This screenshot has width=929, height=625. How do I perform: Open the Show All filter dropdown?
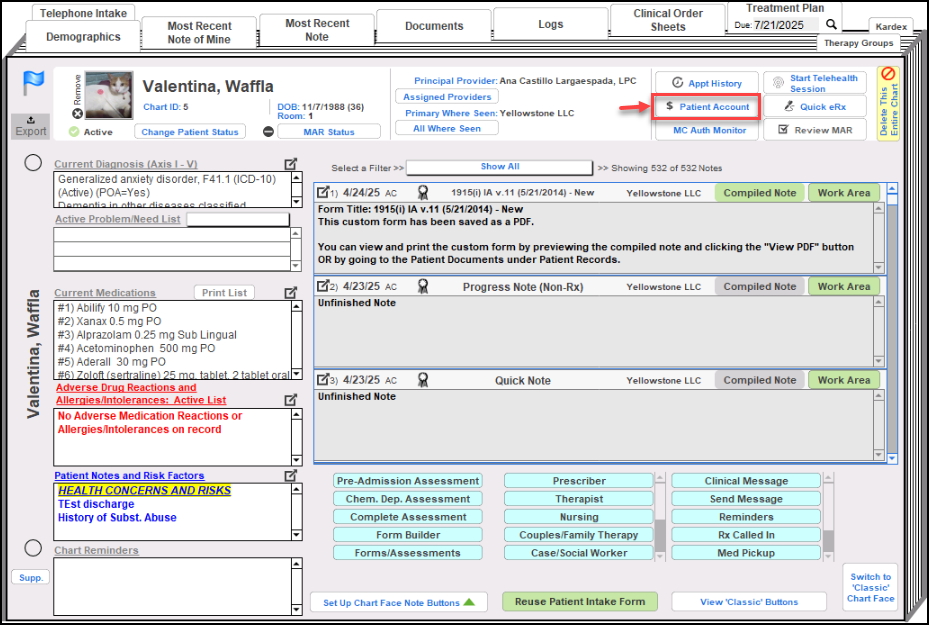[499, 167]
